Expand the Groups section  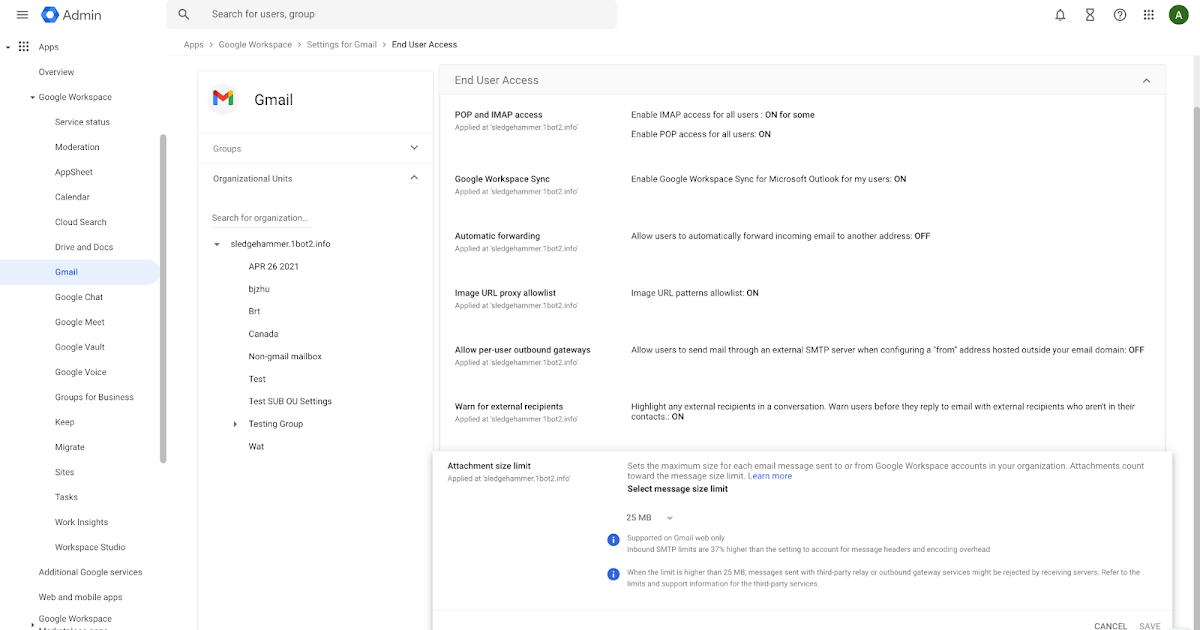414,148
